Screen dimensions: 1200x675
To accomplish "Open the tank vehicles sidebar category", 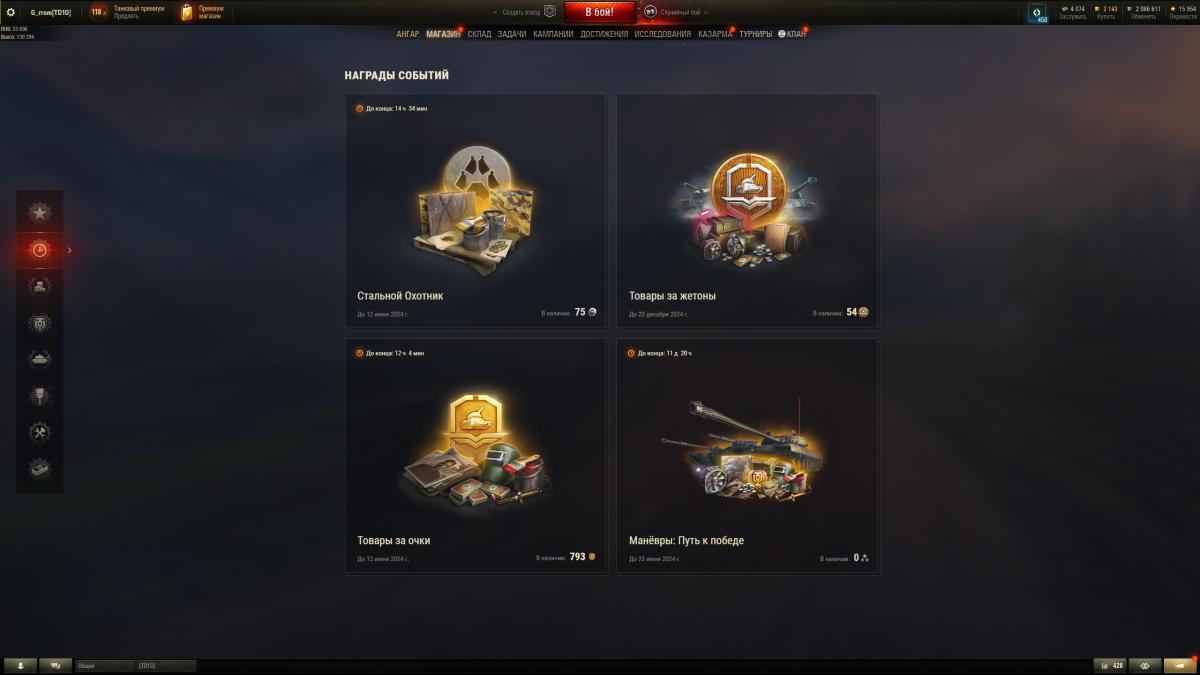I will [x=39, y=359].
